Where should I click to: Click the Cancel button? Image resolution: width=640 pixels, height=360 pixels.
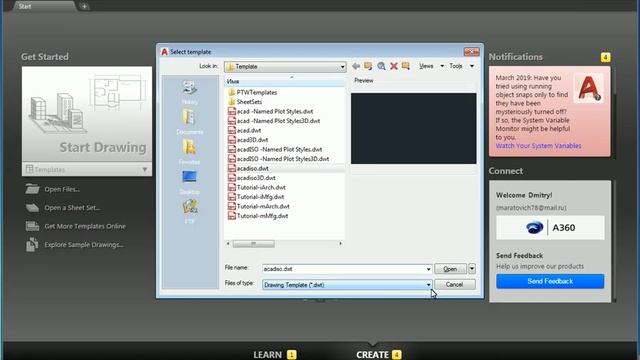(455, 284)
